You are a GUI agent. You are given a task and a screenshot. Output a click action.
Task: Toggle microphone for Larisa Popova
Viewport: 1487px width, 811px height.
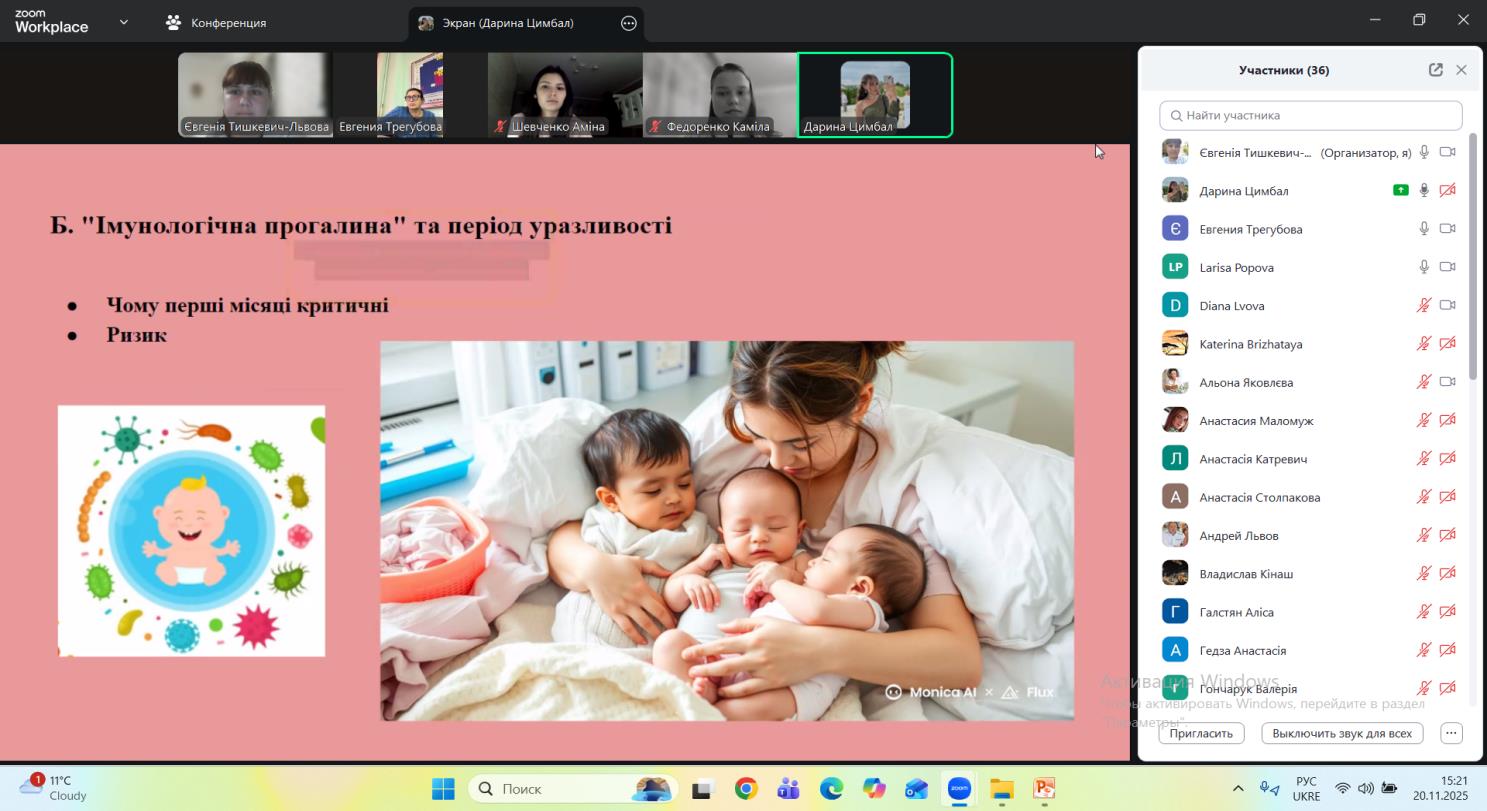pyautogui.click(x=1424, y=267)
